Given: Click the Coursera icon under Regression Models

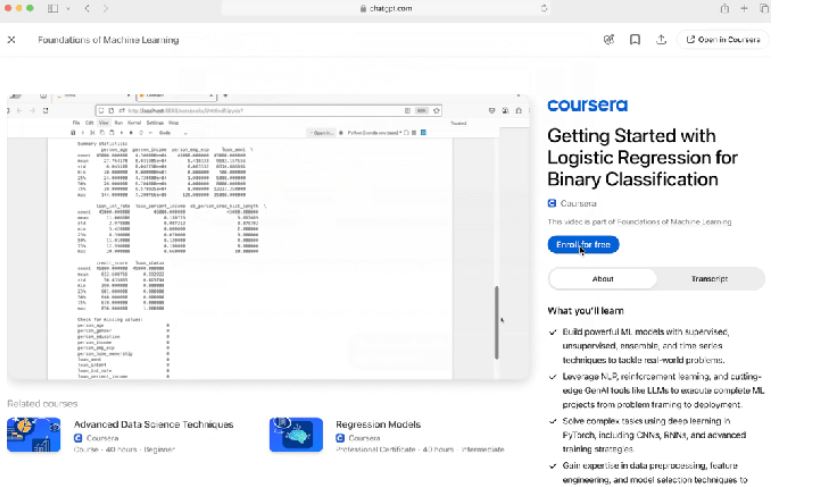Looking at the screenshot, I should click(340, 438).
